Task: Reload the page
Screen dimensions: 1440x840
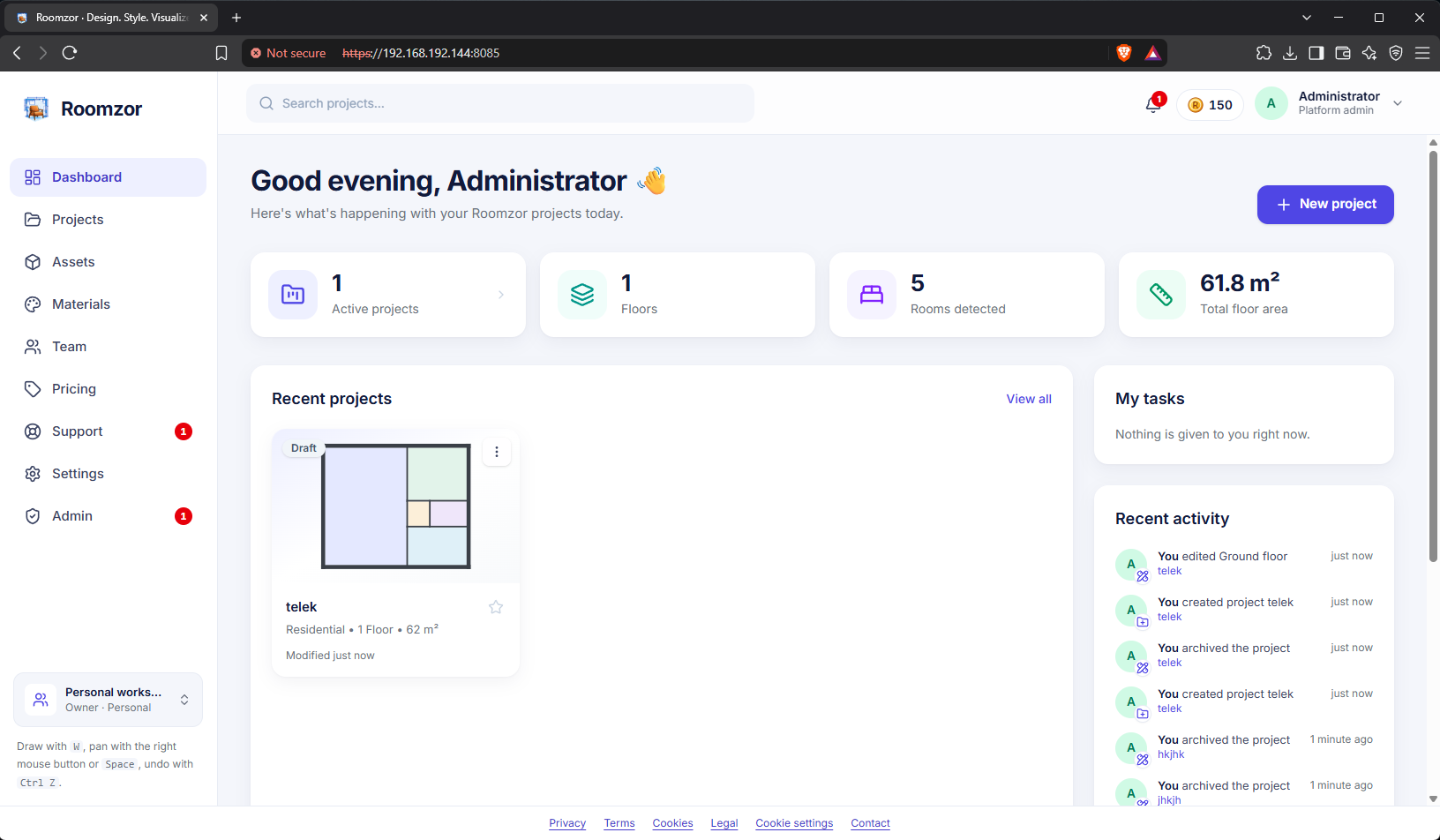Action: click(70, 53)
